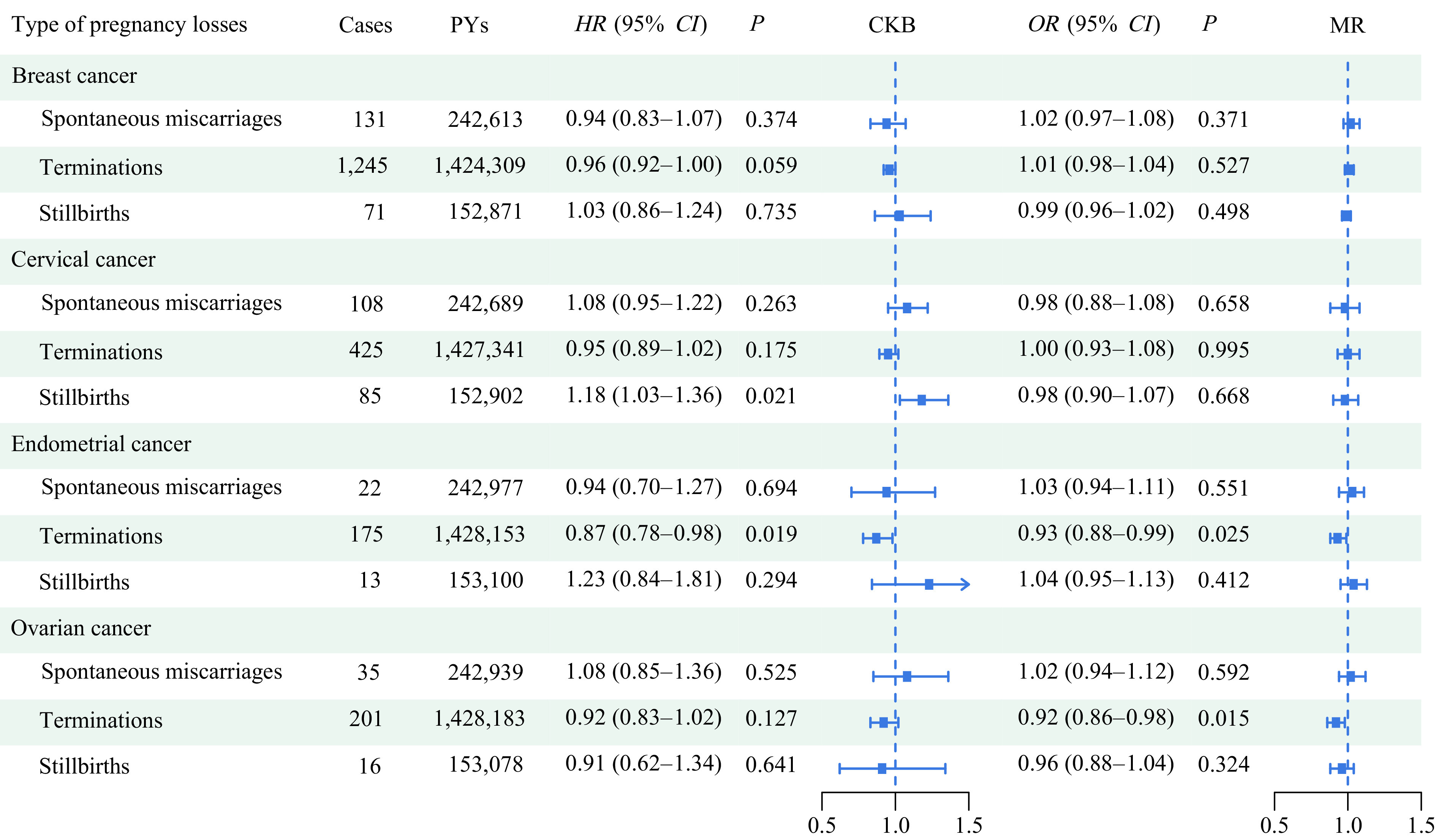Image resolution: width=1436 pixels, height=840 pixels.
Task: Click the 'OR (95% CI)' column header
Action: pyautogui.click(x=1094, y=24)
